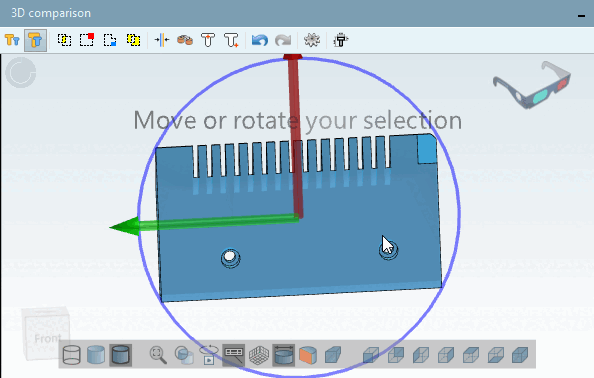The image size is (594, 378).
Task: Minimize the 3D comparison panel
Action: [x=581, y=15]
